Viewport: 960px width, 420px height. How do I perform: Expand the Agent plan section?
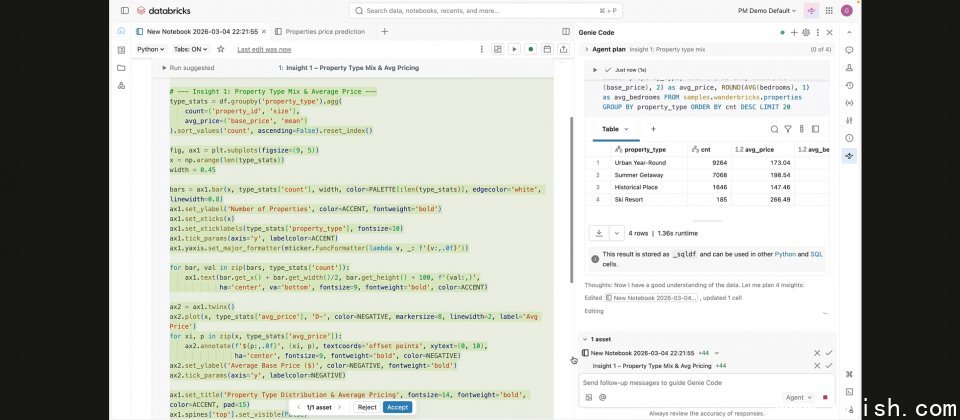(587, 48)
